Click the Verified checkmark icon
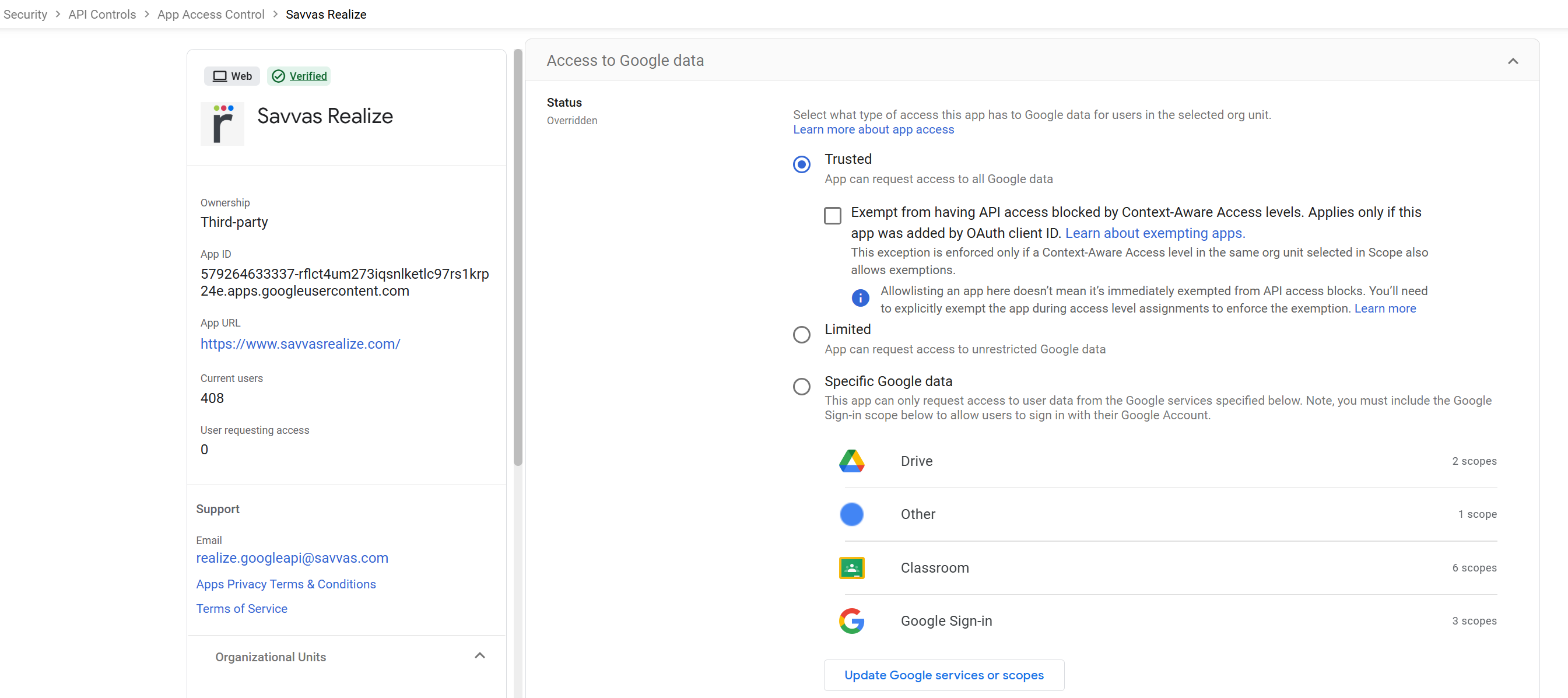 tap(278, 76)
